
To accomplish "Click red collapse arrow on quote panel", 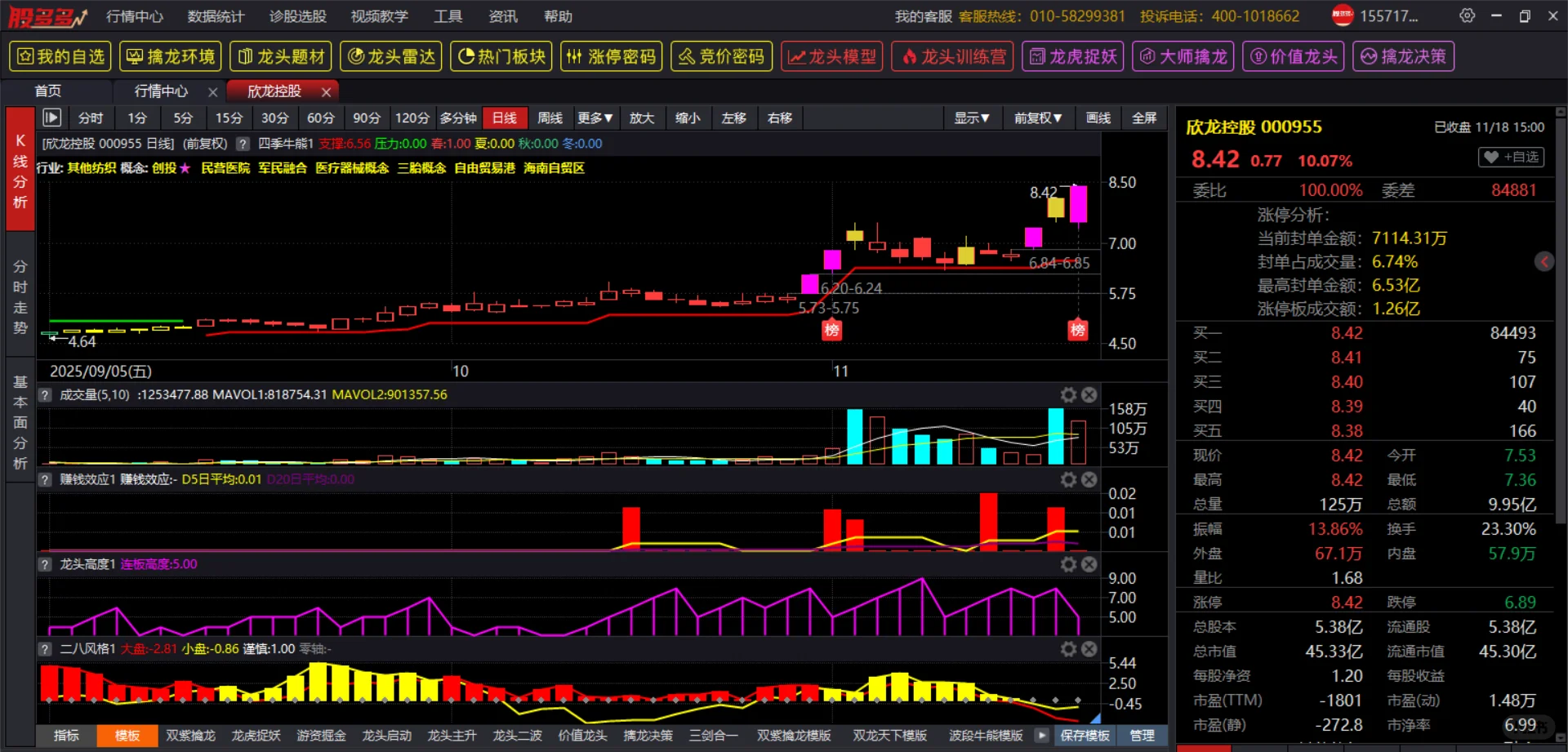I will pos(1543,261).
